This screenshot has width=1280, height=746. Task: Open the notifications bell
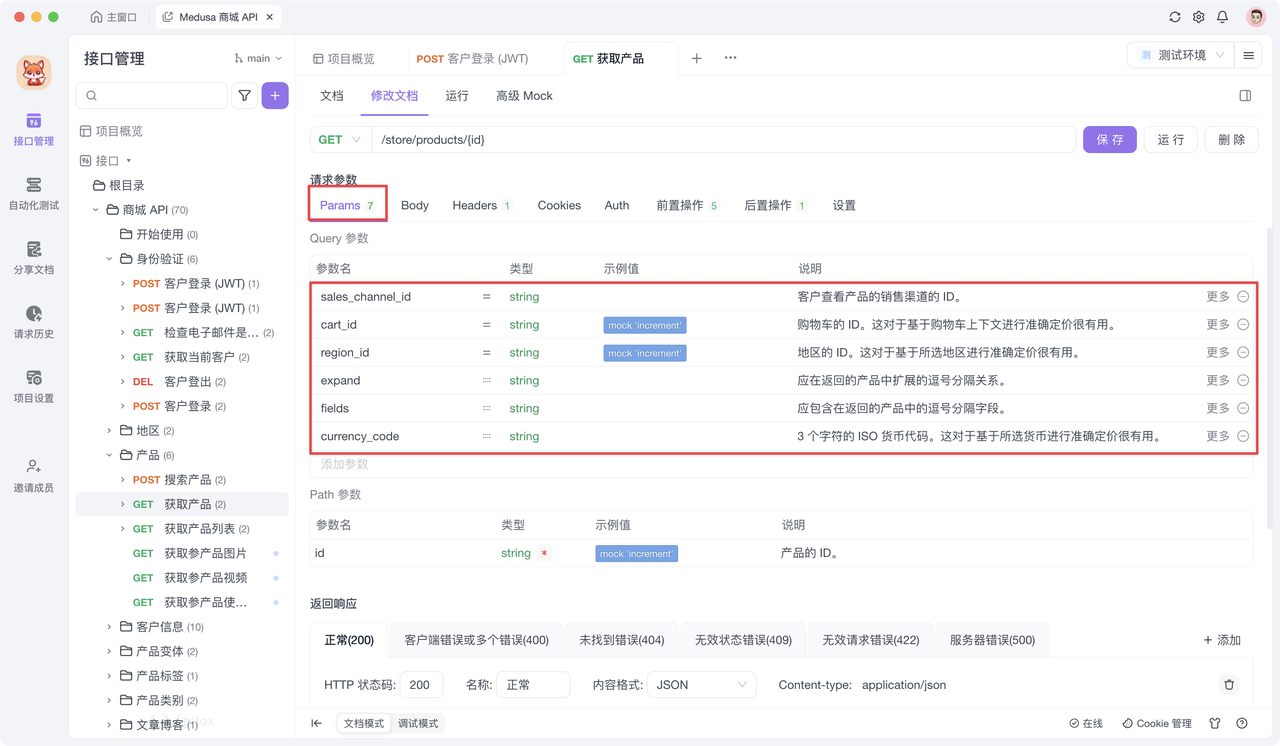(x=1222, y=17)
